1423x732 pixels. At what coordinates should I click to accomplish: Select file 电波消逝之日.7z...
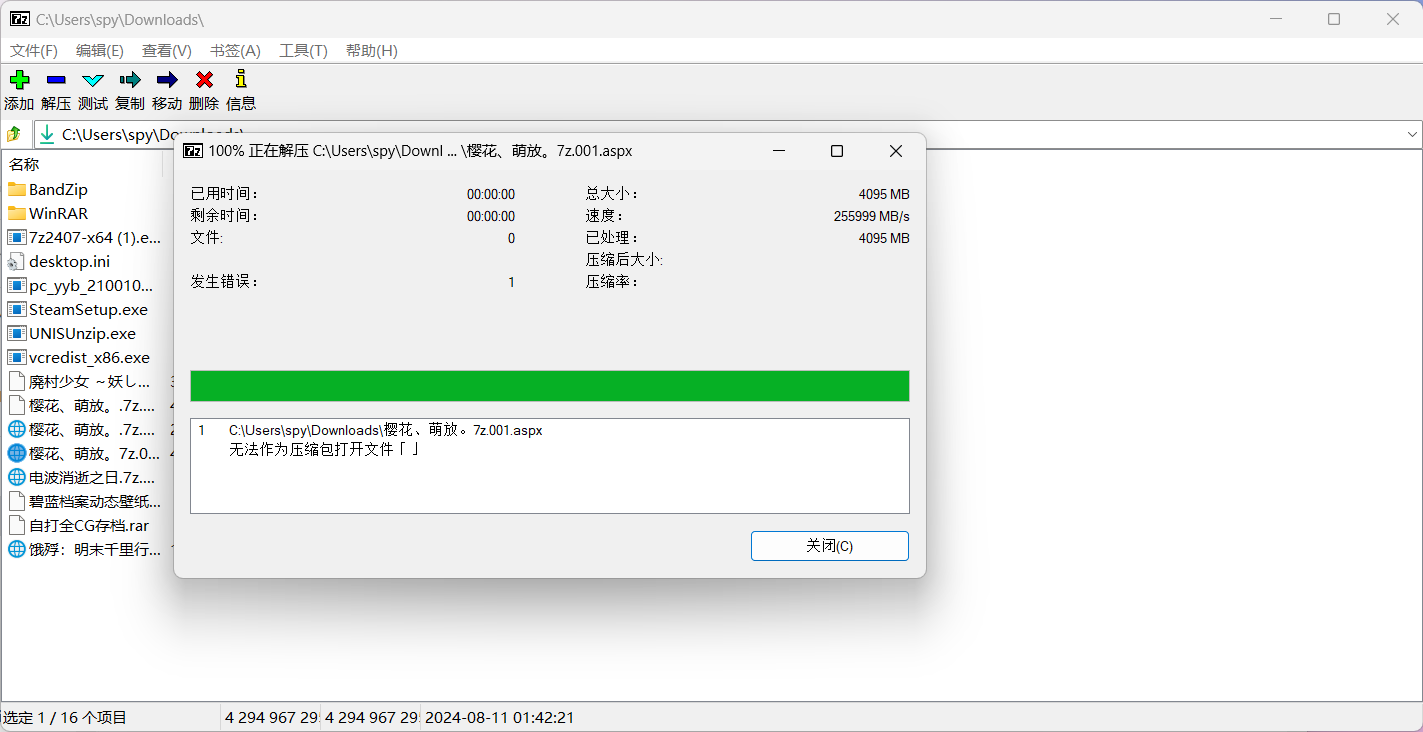coord(92,477)
